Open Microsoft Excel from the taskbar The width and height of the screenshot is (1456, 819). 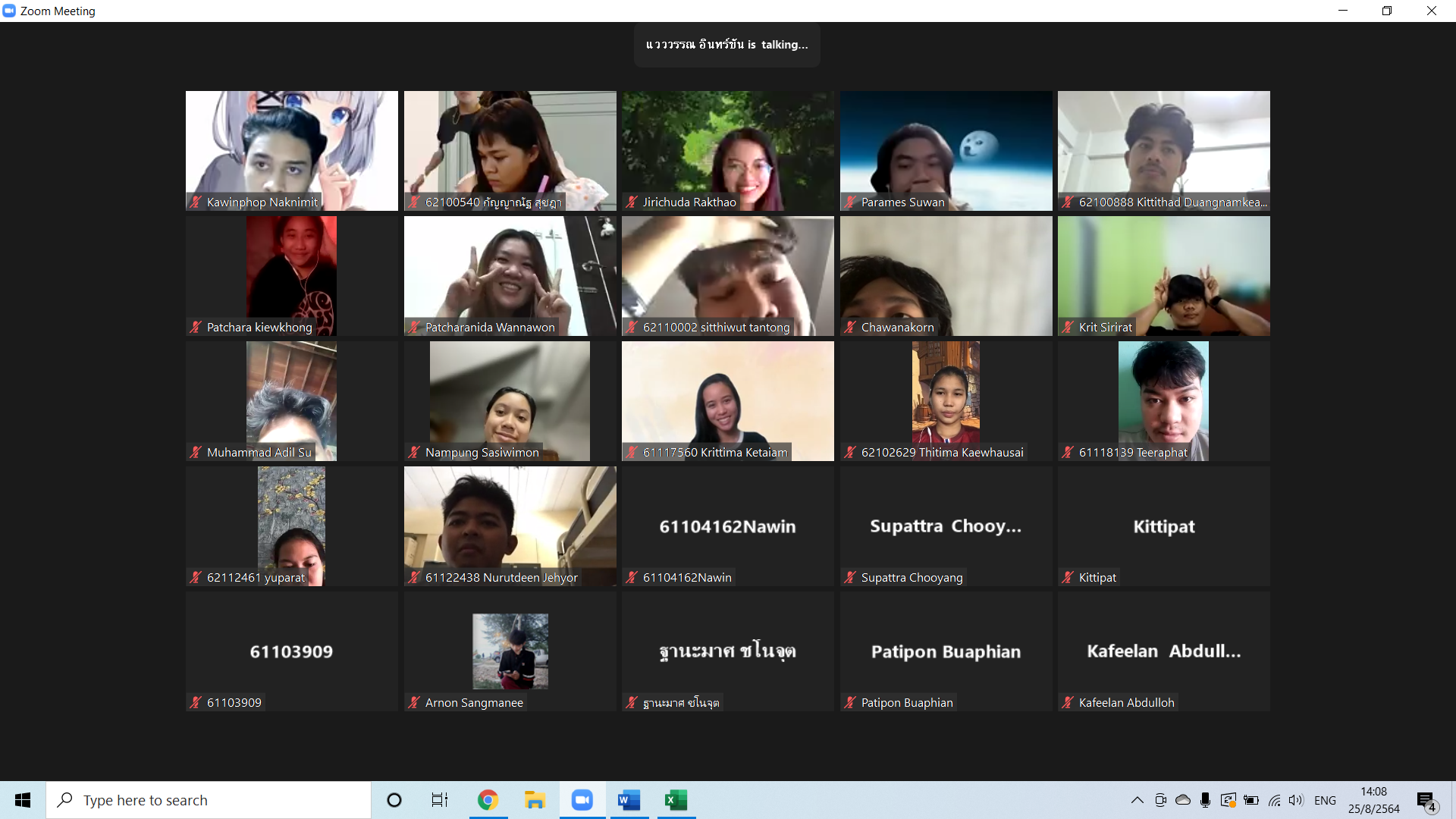pos(676,800)
